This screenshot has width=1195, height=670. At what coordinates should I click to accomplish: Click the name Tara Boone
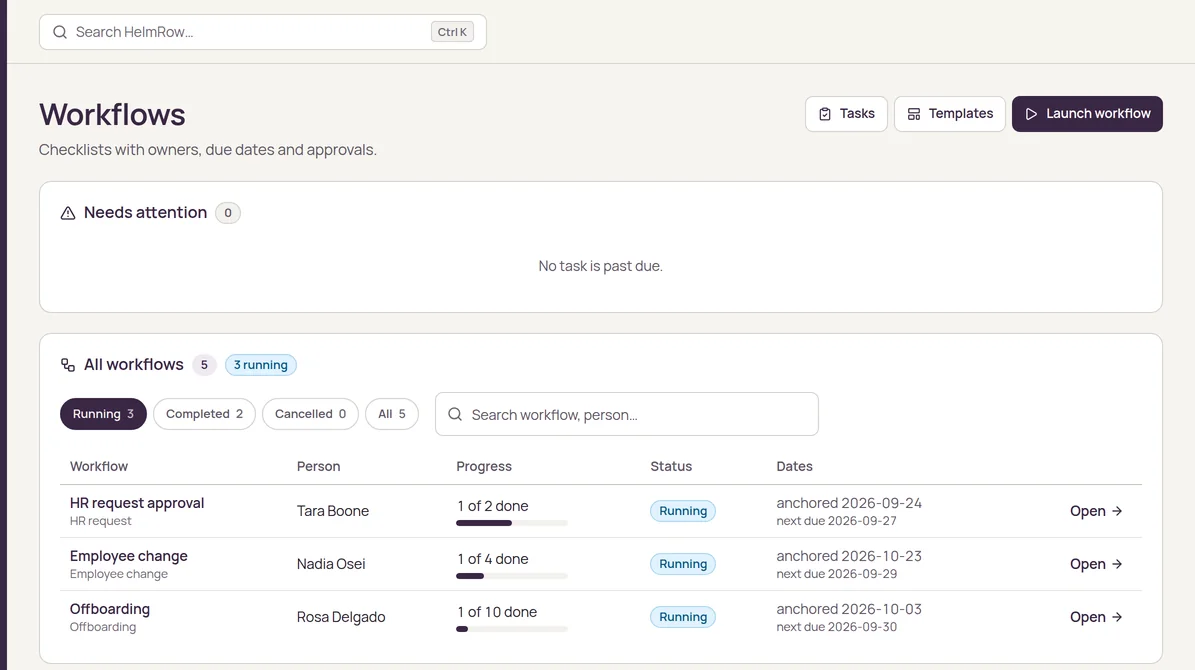pos(333,511)
